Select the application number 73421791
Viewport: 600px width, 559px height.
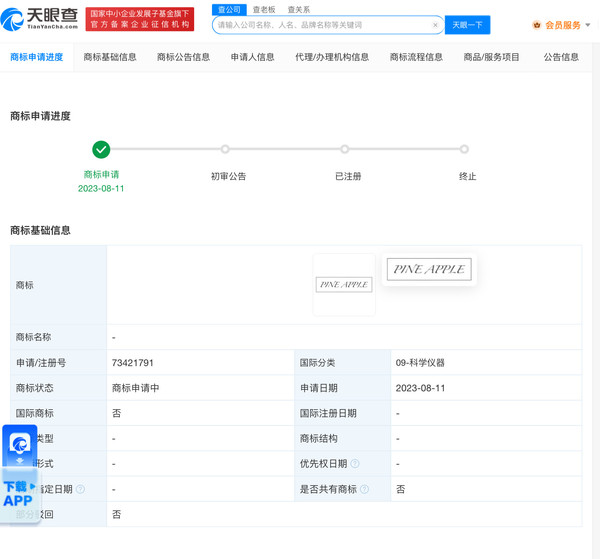coord(132,363)
